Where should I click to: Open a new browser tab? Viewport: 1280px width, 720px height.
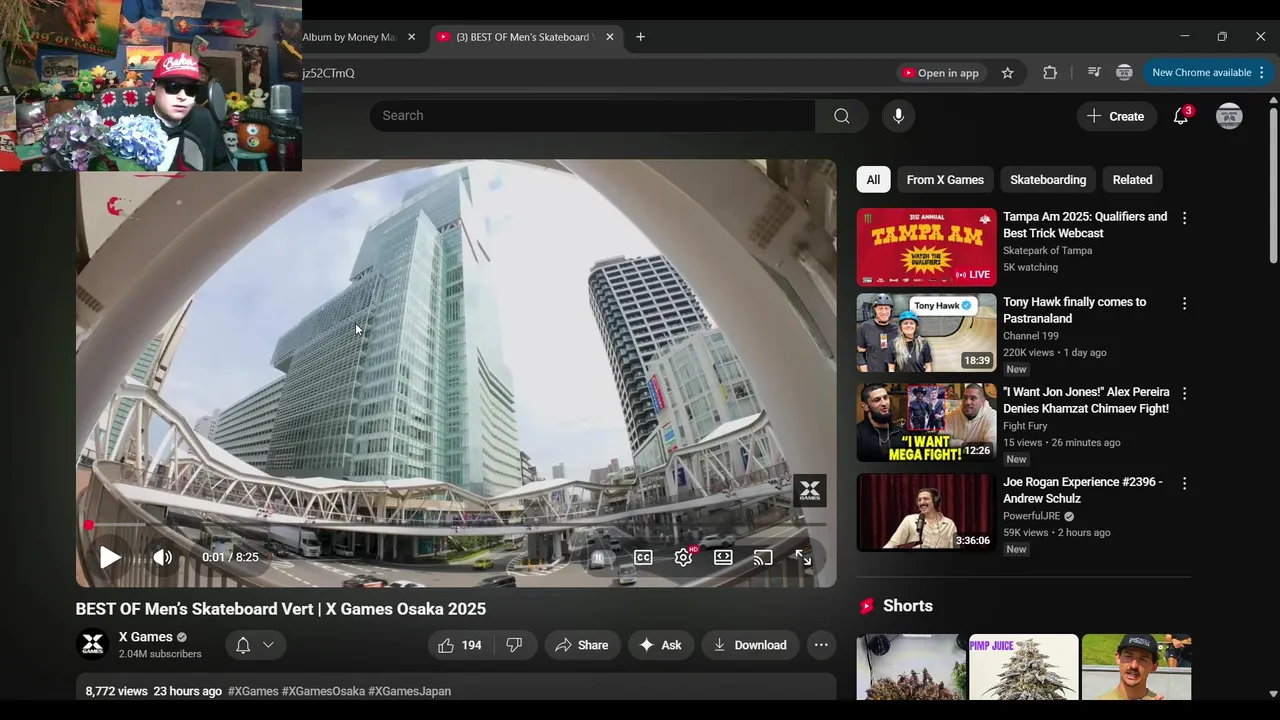pyautogui.click(x=640, y=37)
